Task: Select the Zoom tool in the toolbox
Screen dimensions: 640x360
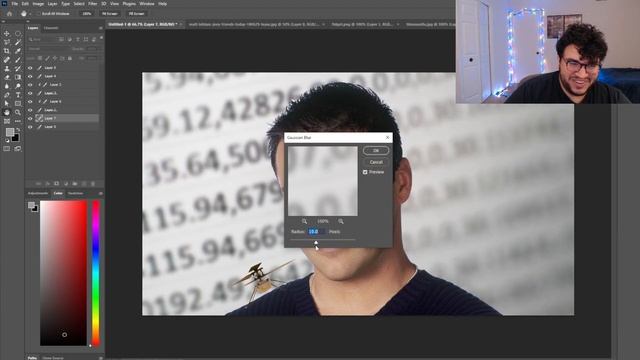Action: click(18, 112)
